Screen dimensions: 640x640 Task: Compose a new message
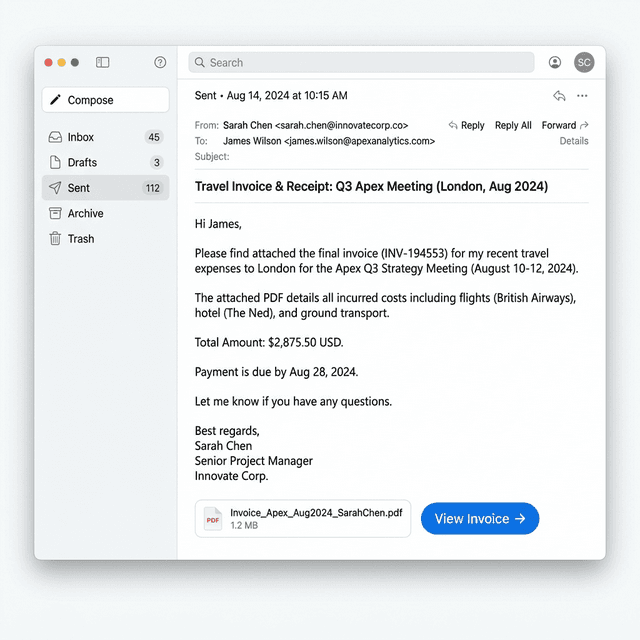pos(105,100)
